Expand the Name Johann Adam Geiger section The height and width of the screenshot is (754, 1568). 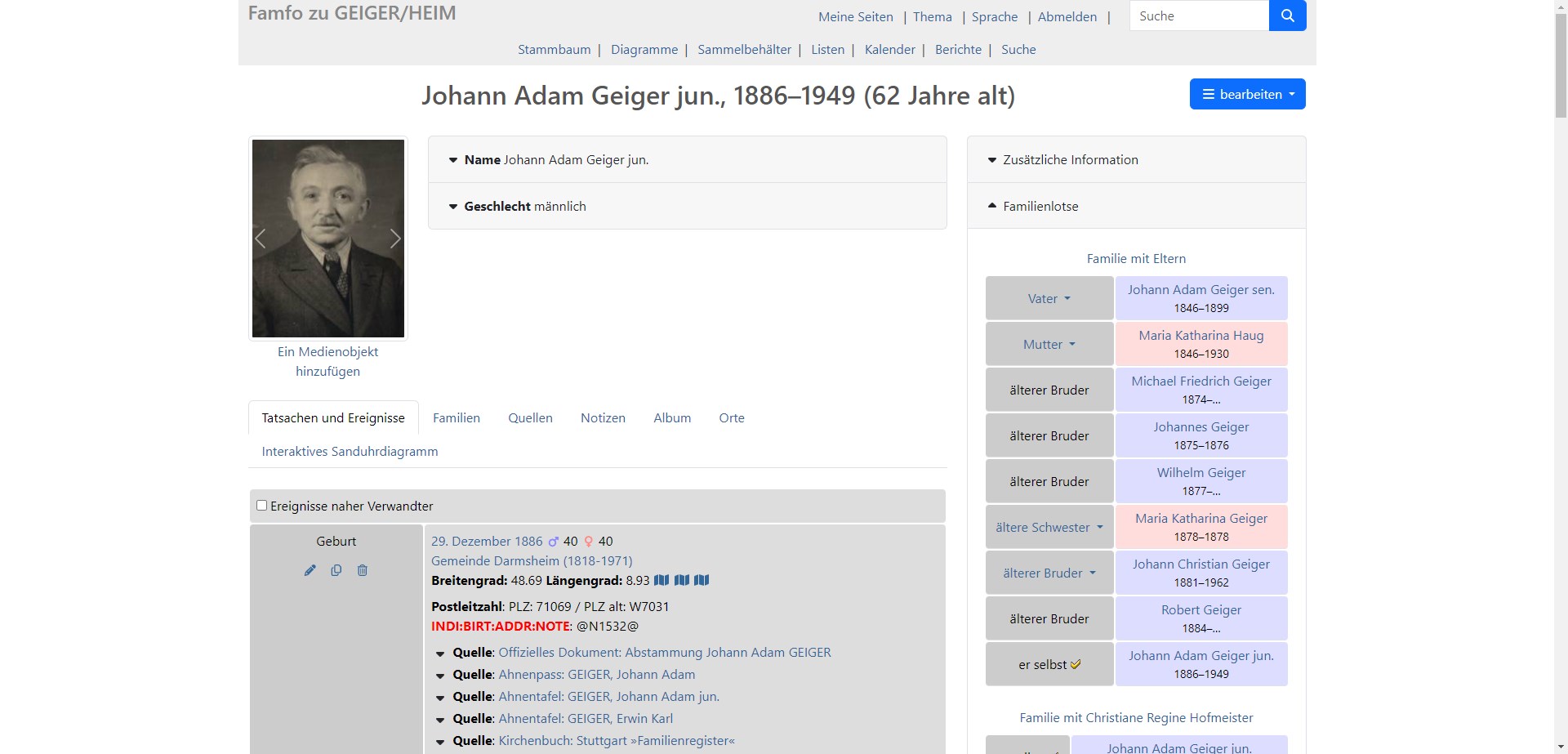pyautogui.click(x=453, y=160)
